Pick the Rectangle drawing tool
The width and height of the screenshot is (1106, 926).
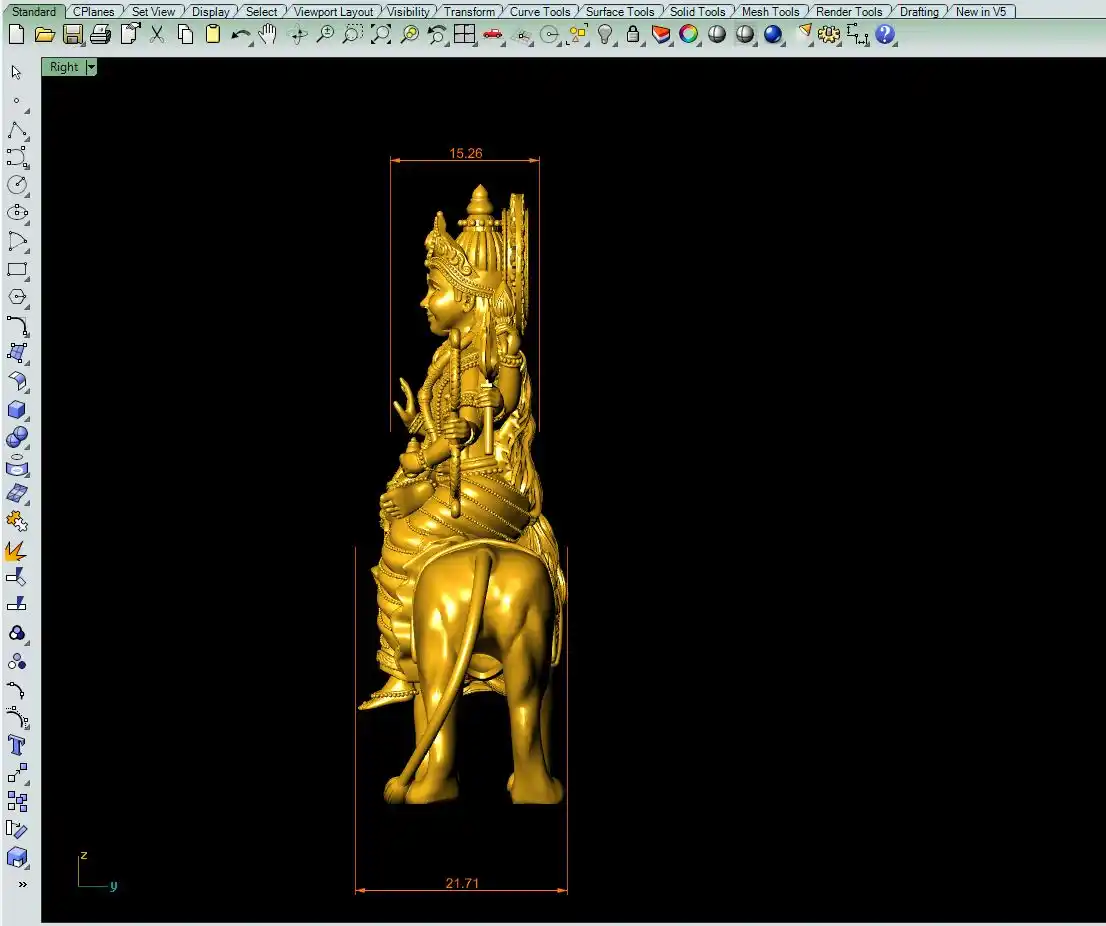point(17,270)
